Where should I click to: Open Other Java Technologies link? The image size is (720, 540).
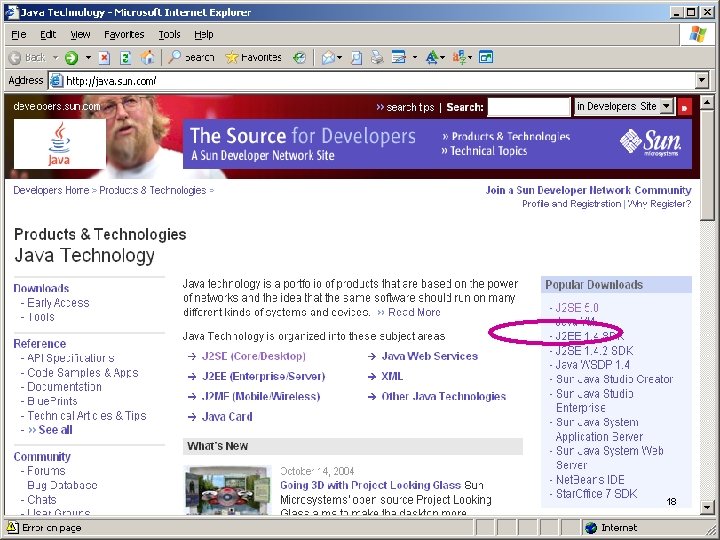444,396
